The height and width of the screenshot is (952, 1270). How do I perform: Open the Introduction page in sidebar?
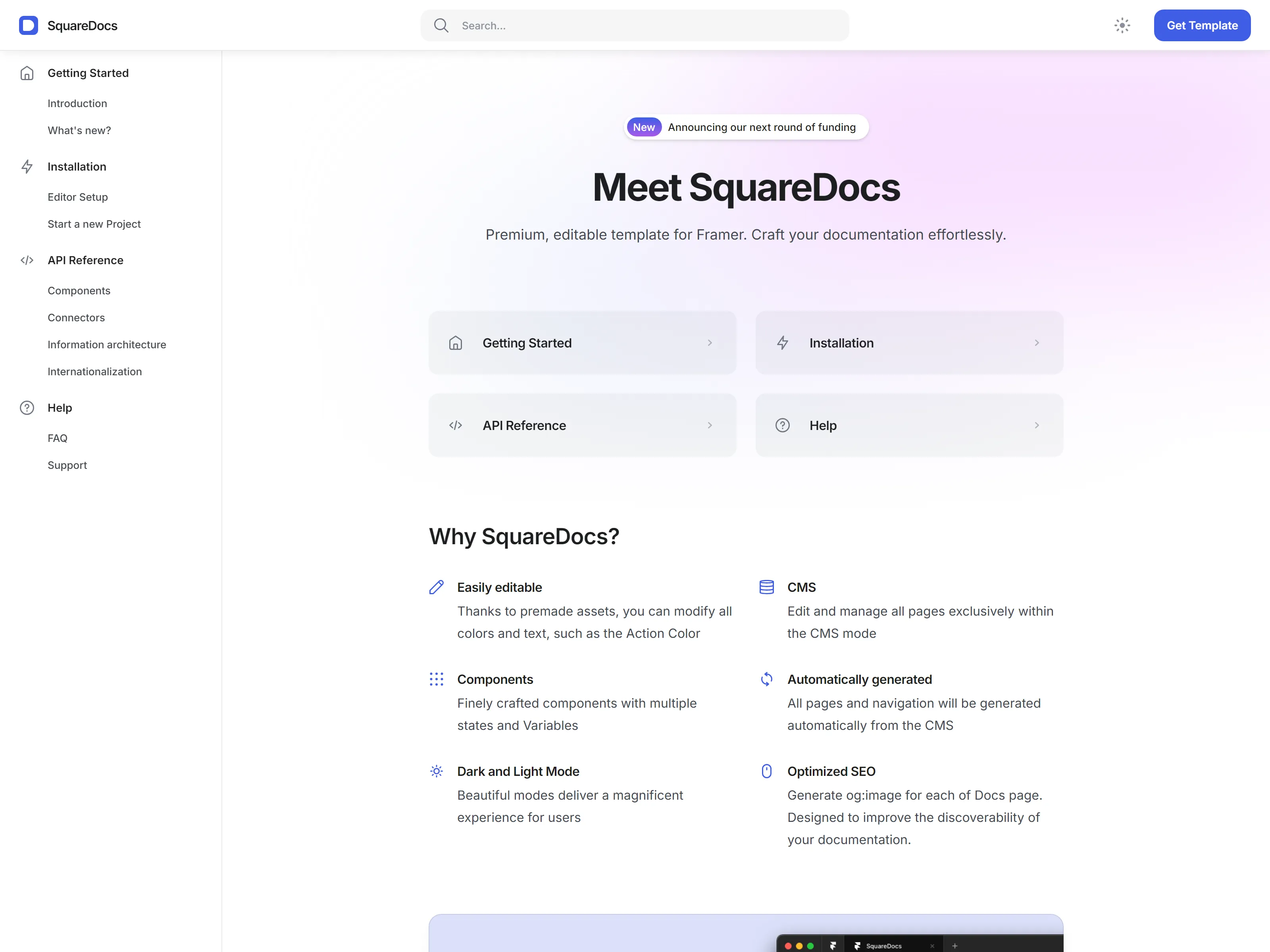(77, 104)
